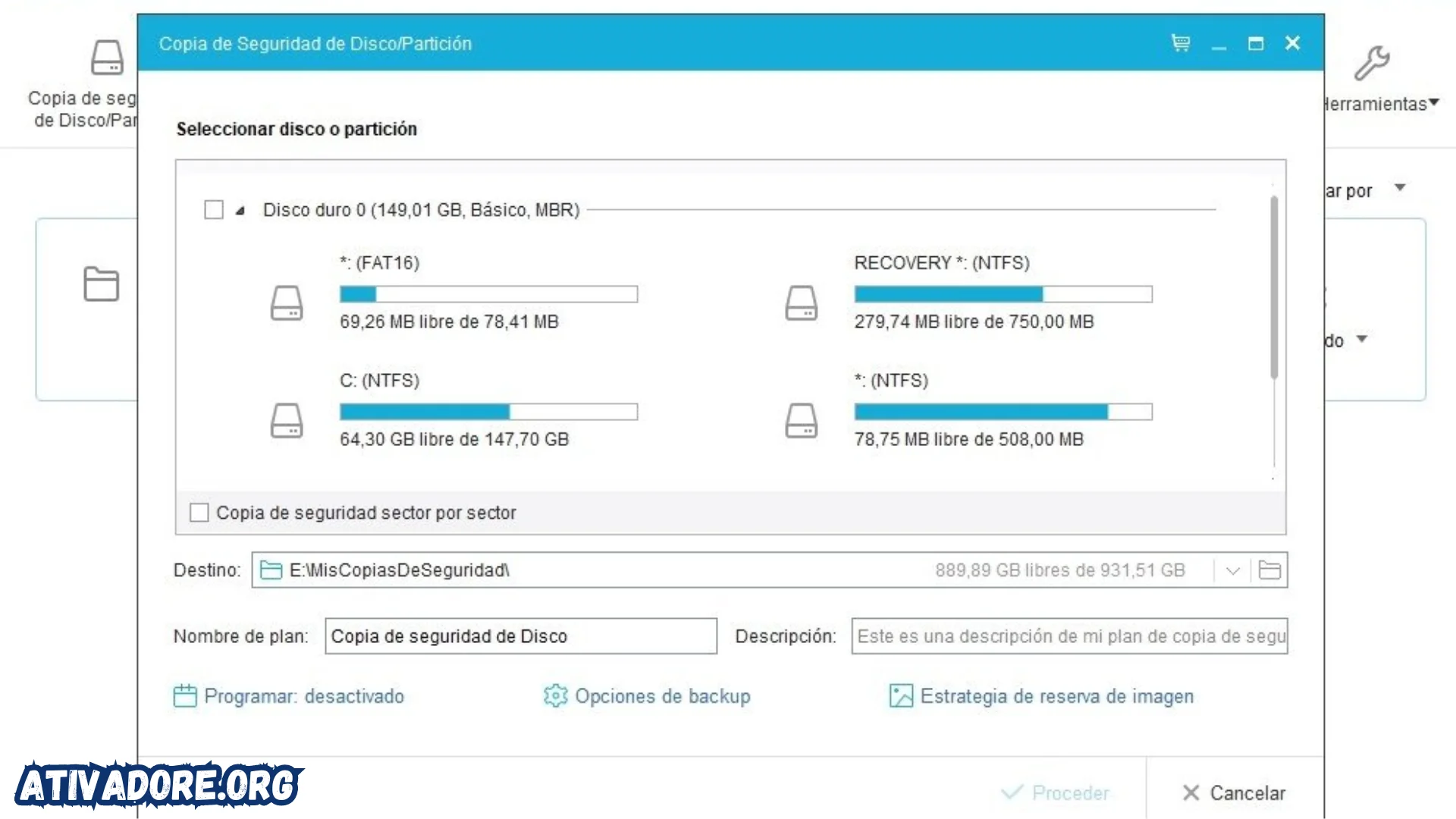Click the C: (NTFS) usage bar
This screenshot has width=1456, height=819.
(488, 412)
